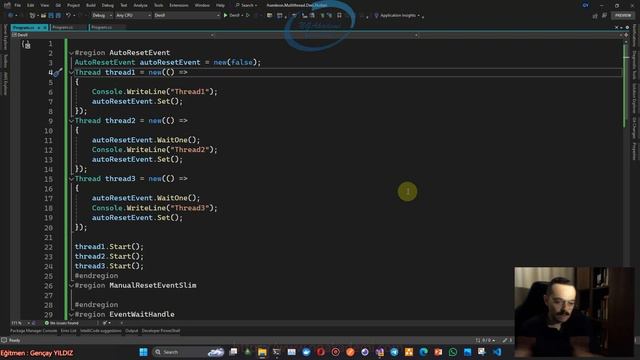Open VS Code from the taskbar
640x360 pixels.
(x=497, y=352)
